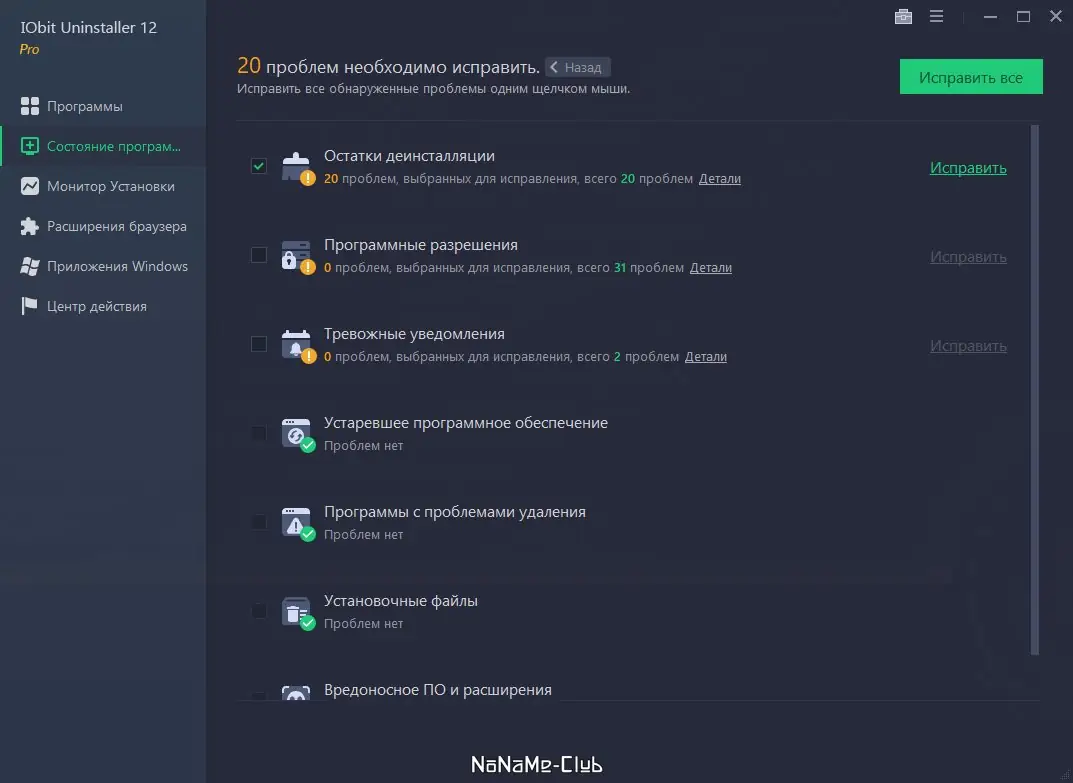1073x783 pixels.
Task: Check the Программные разрешения checkbox
Action: (259, 255)
